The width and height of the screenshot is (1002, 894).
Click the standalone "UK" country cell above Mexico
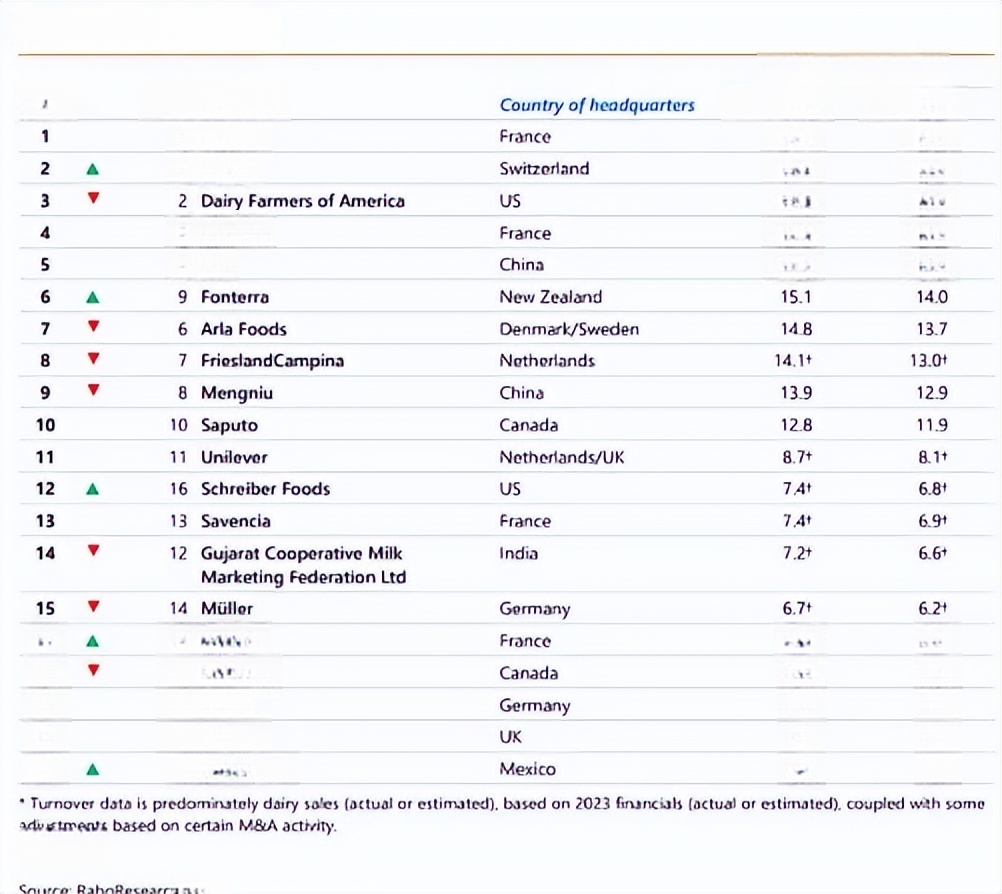(x=511, y=737)
